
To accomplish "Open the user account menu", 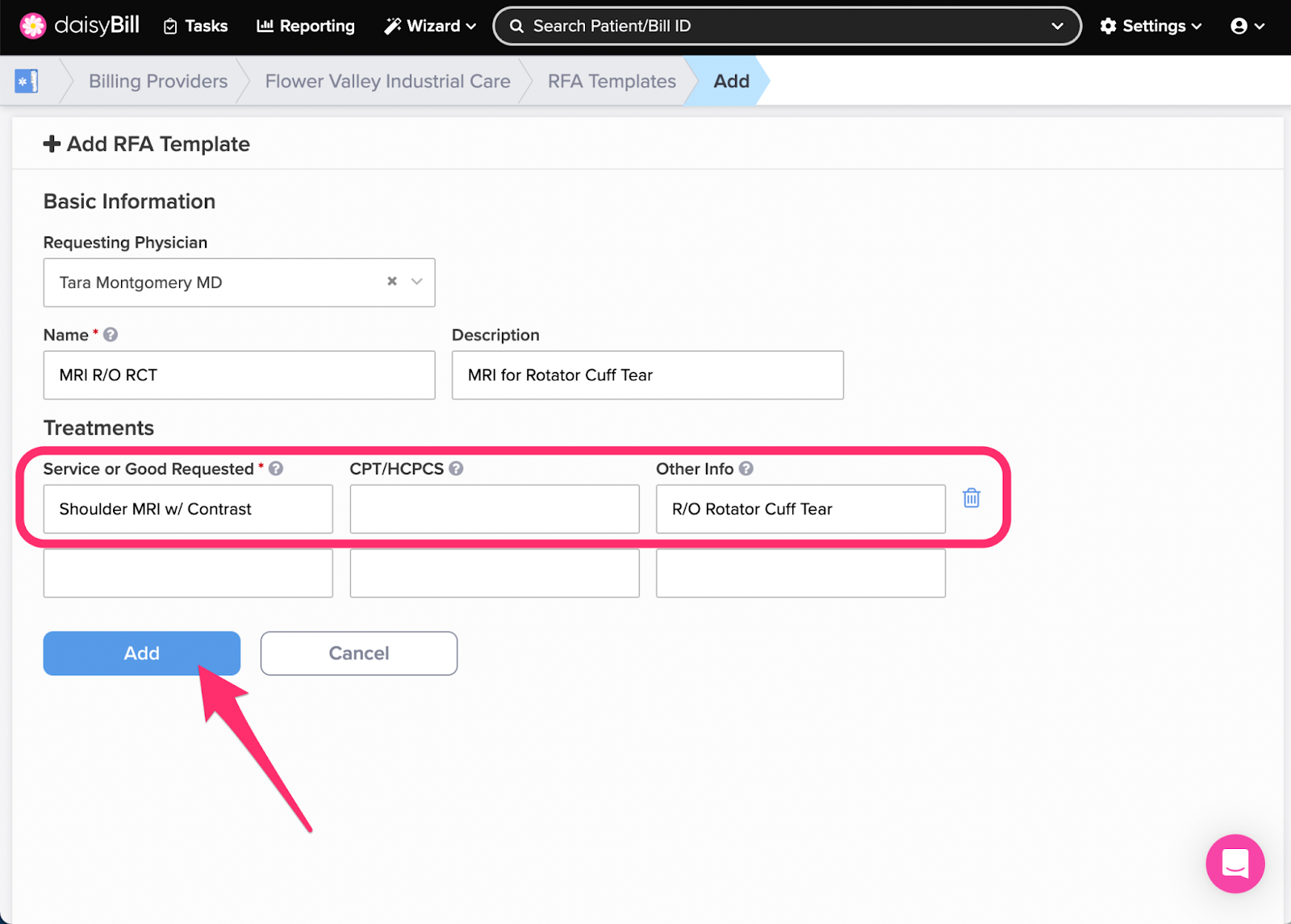I will (x=1247, y=26).
